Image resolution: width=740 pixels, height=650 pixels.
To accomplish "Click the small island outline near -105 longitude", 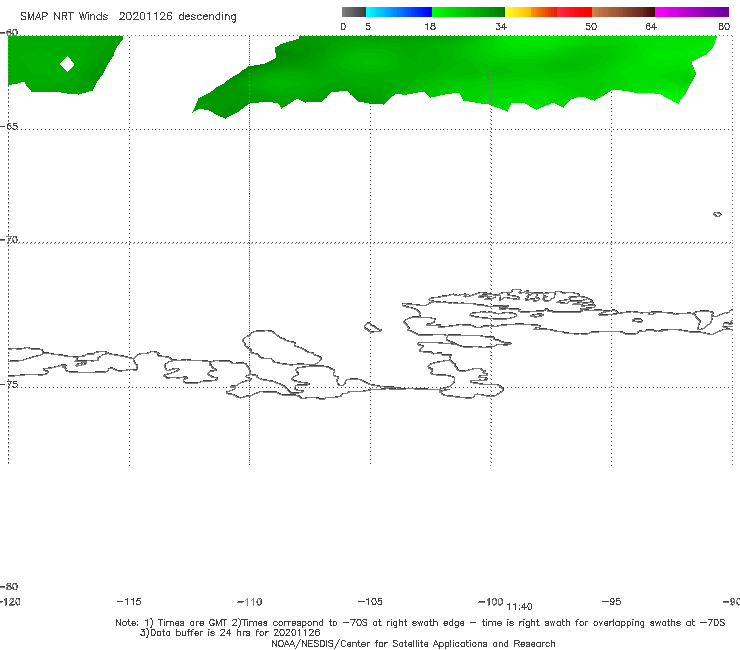I will [372, 327].
